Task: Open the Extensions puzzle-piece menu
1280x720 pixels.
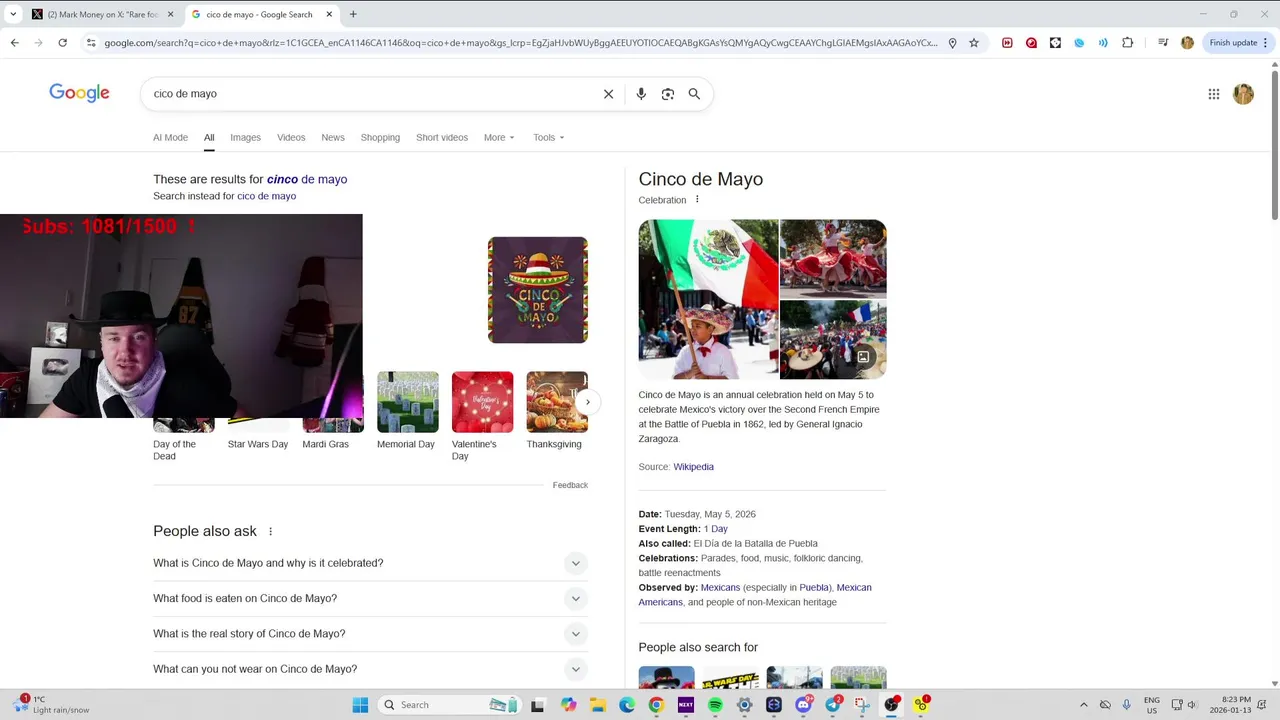Action: (x=1128, y=43)
